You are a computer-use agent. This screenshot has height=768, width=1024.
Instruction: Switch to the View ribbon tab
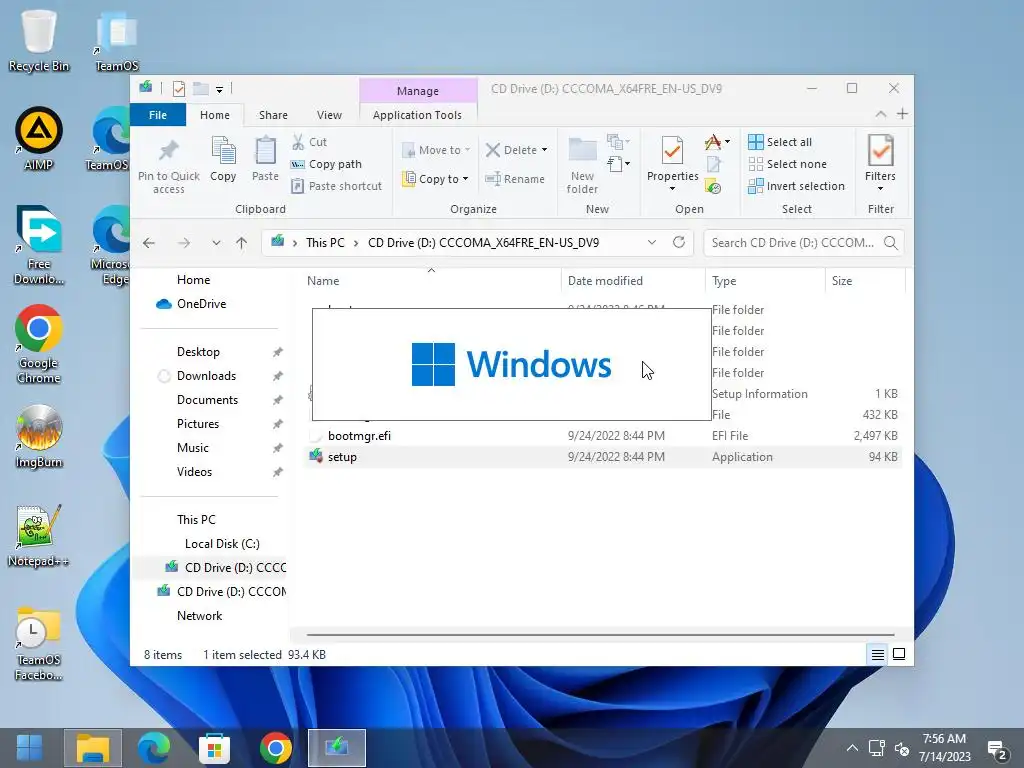329,115
